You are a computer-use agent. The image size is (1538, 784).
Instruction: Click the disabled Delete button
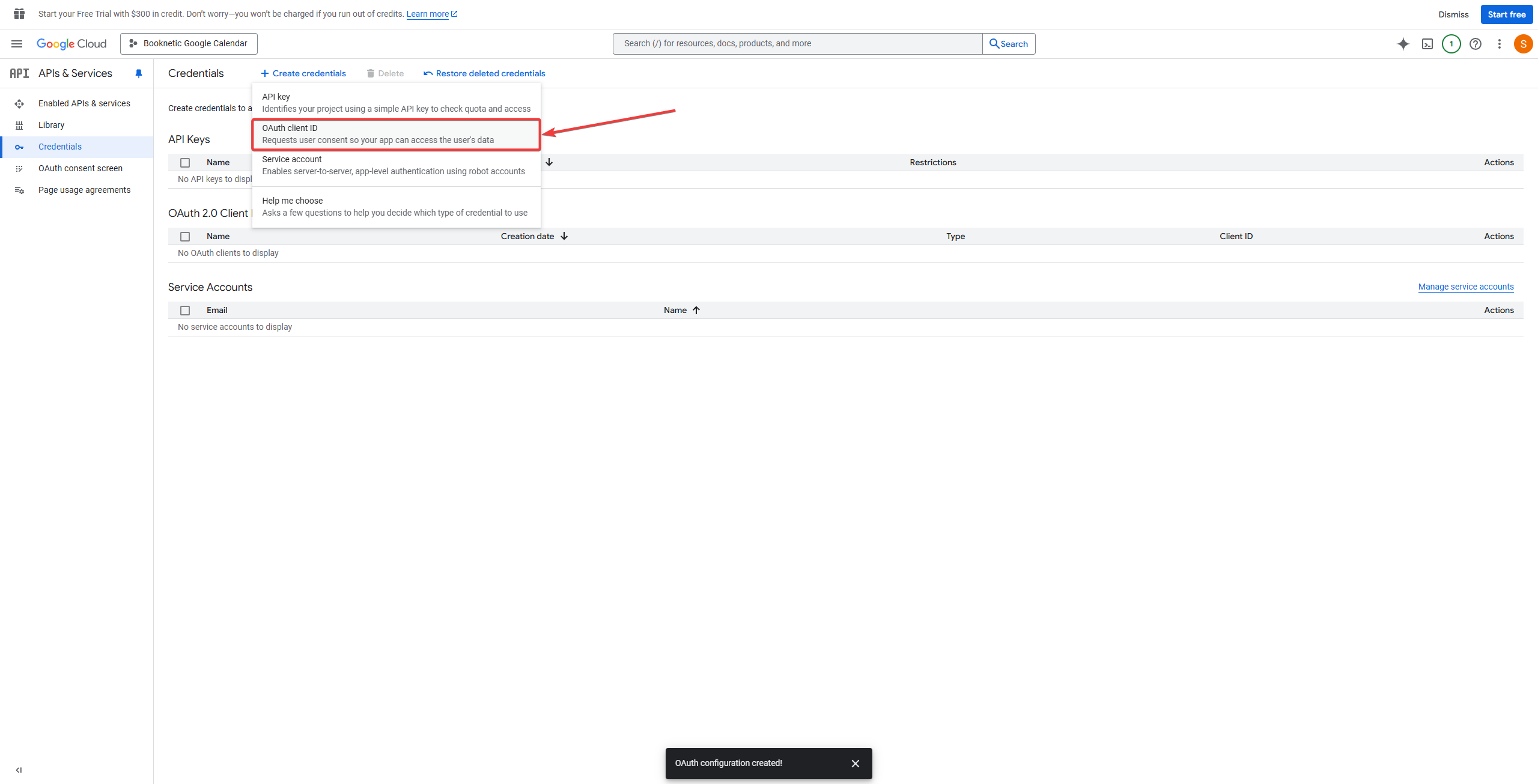pos(385,73)
